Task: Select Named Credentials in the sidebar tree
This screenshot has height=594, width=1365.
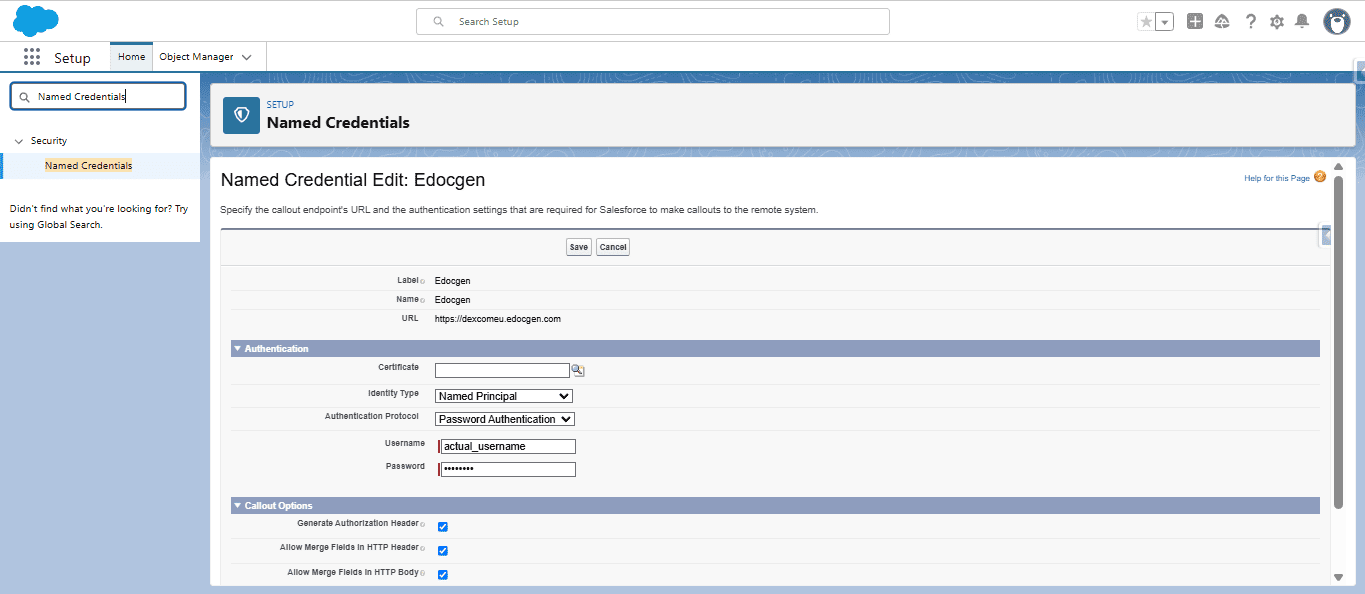Action: (x=88, y=166)
